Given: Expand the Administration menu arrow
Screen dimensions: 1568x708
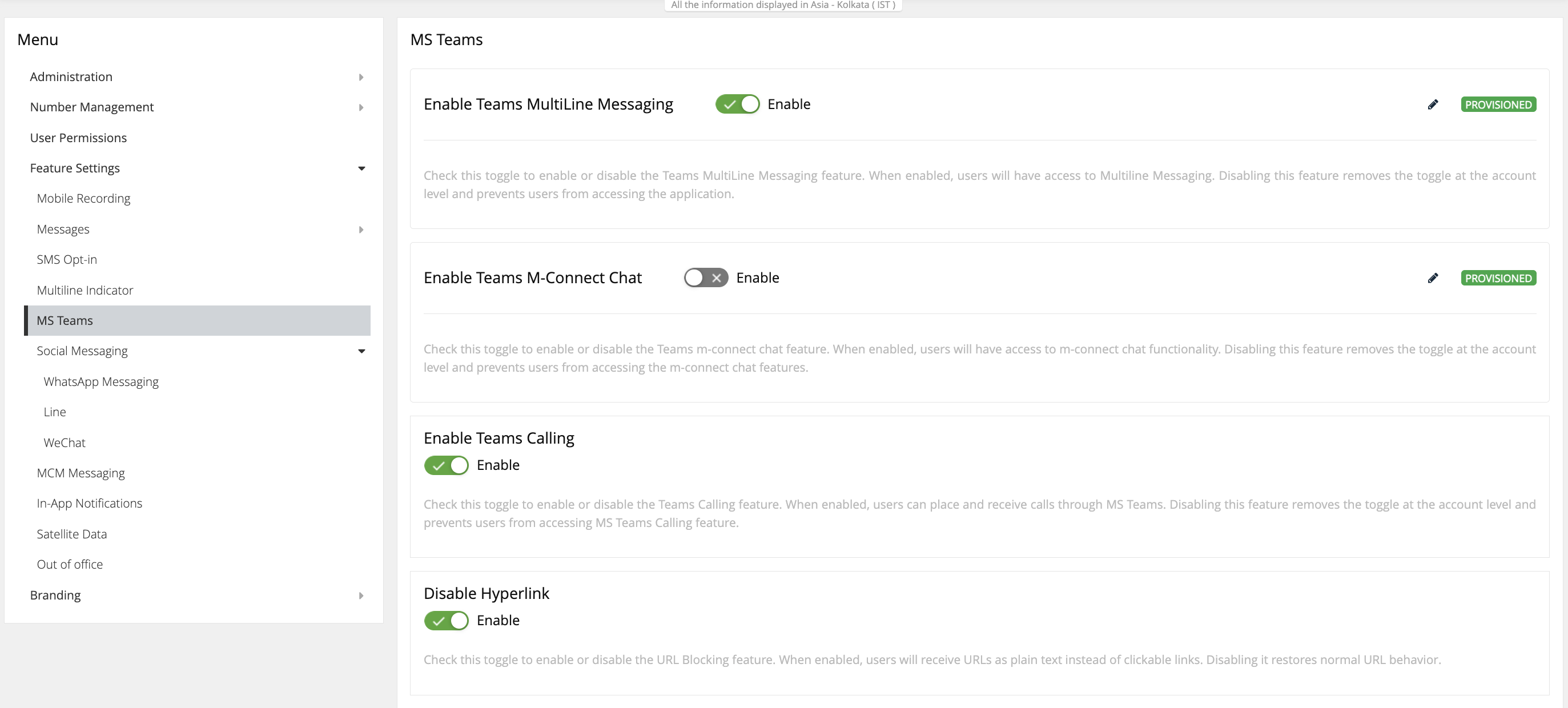Looking at the screenshot, I should pyautogui.click(x=361, y=77).
